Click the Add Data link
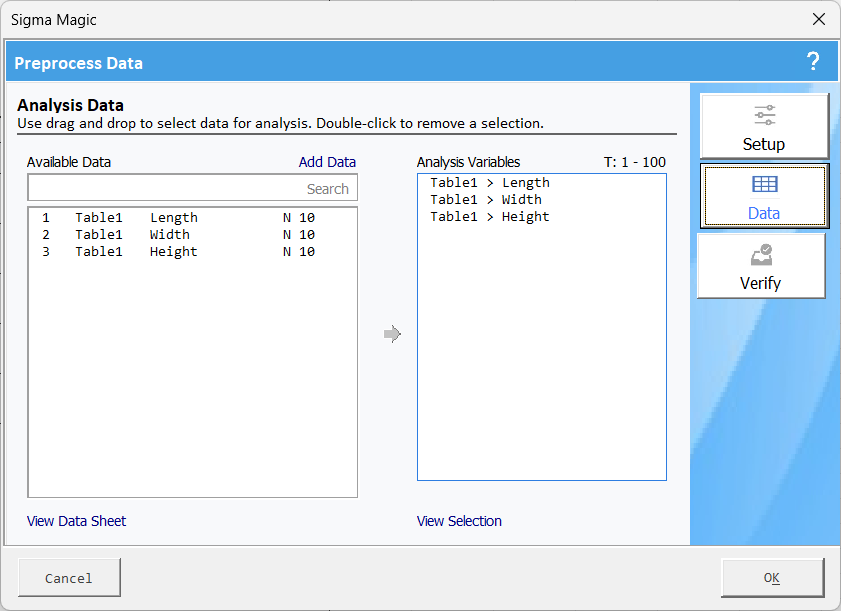This screenshot has width=841, height=611. [x=327, y=162]
